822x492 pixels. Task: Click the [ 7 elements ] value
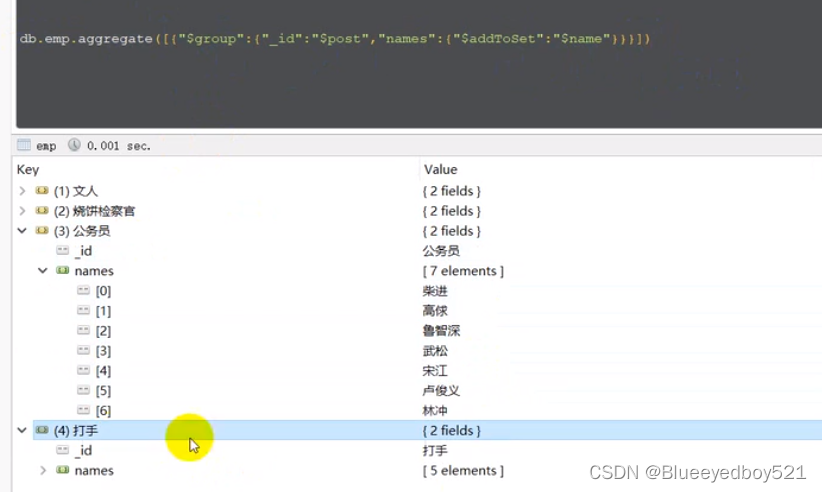coord(463,271)
